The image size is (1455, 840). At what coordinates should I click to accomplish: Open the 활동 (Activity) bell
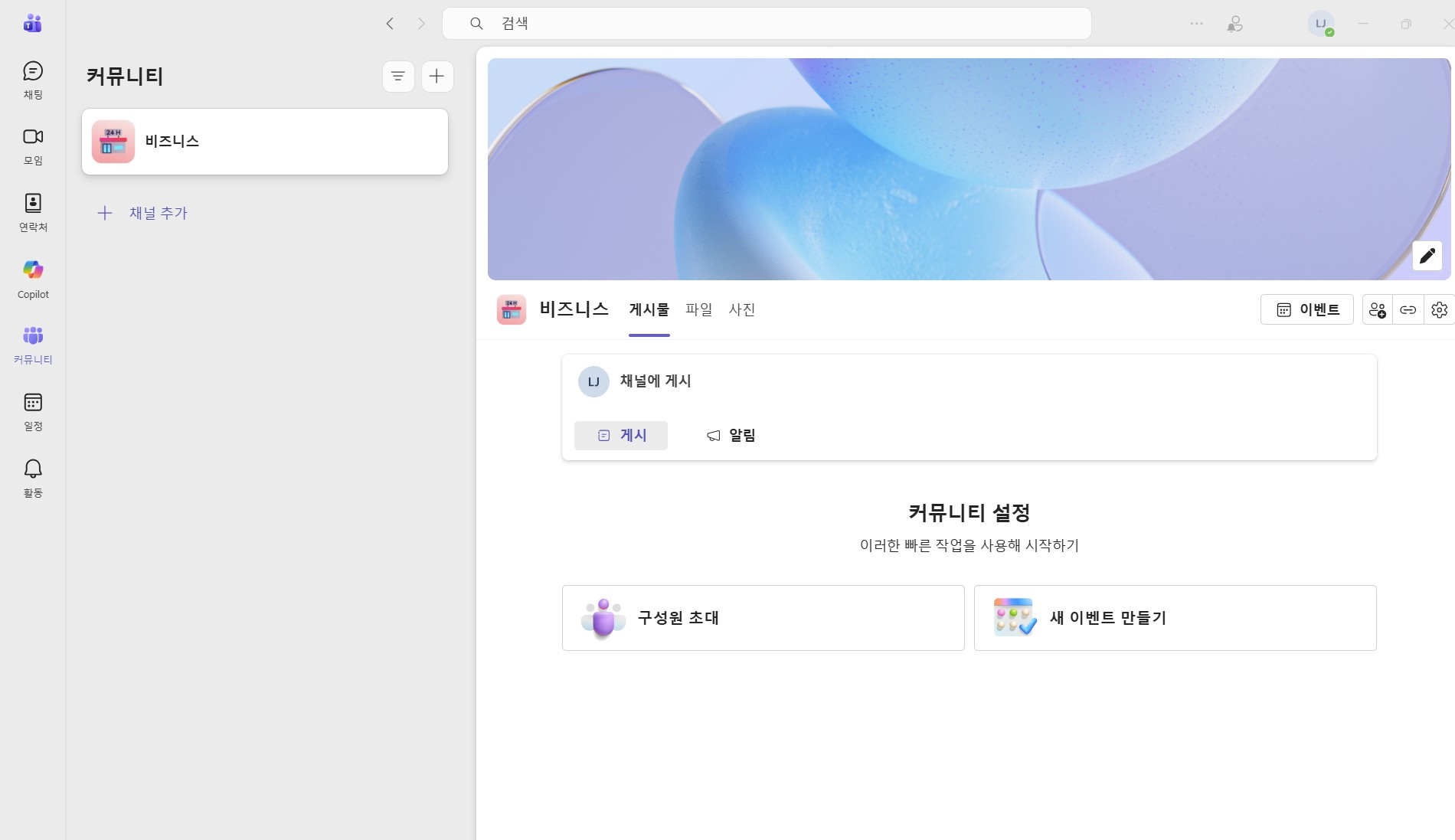point(33,478)
